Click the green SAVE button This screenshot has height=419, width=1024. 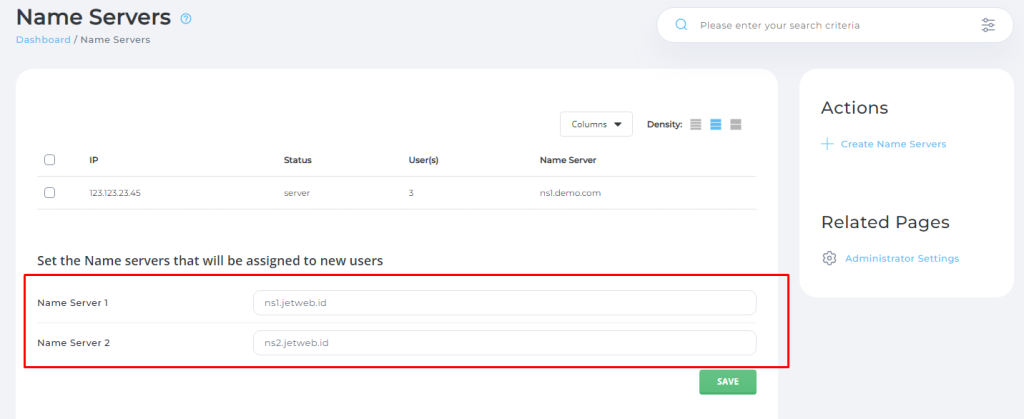click(x=728, y=382)
